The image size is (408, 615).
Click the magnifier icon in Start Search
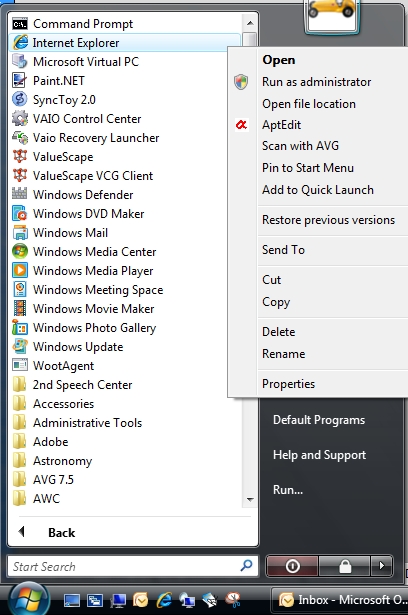click(x=246, y=566)
